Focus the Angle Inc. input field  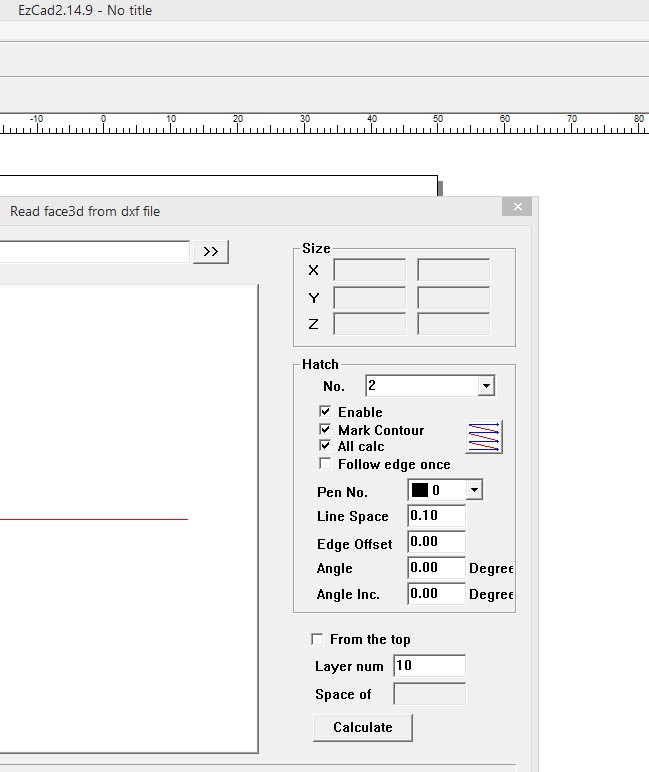click(436, 594)
